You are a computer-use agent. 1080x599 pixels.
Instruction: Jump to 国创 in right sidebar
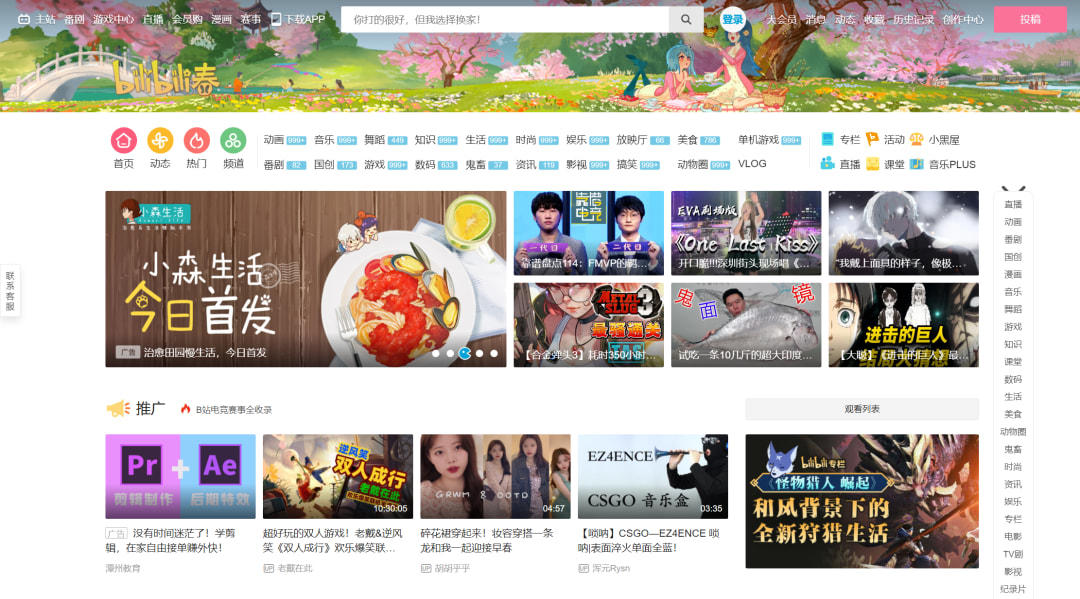[1013, 257]
